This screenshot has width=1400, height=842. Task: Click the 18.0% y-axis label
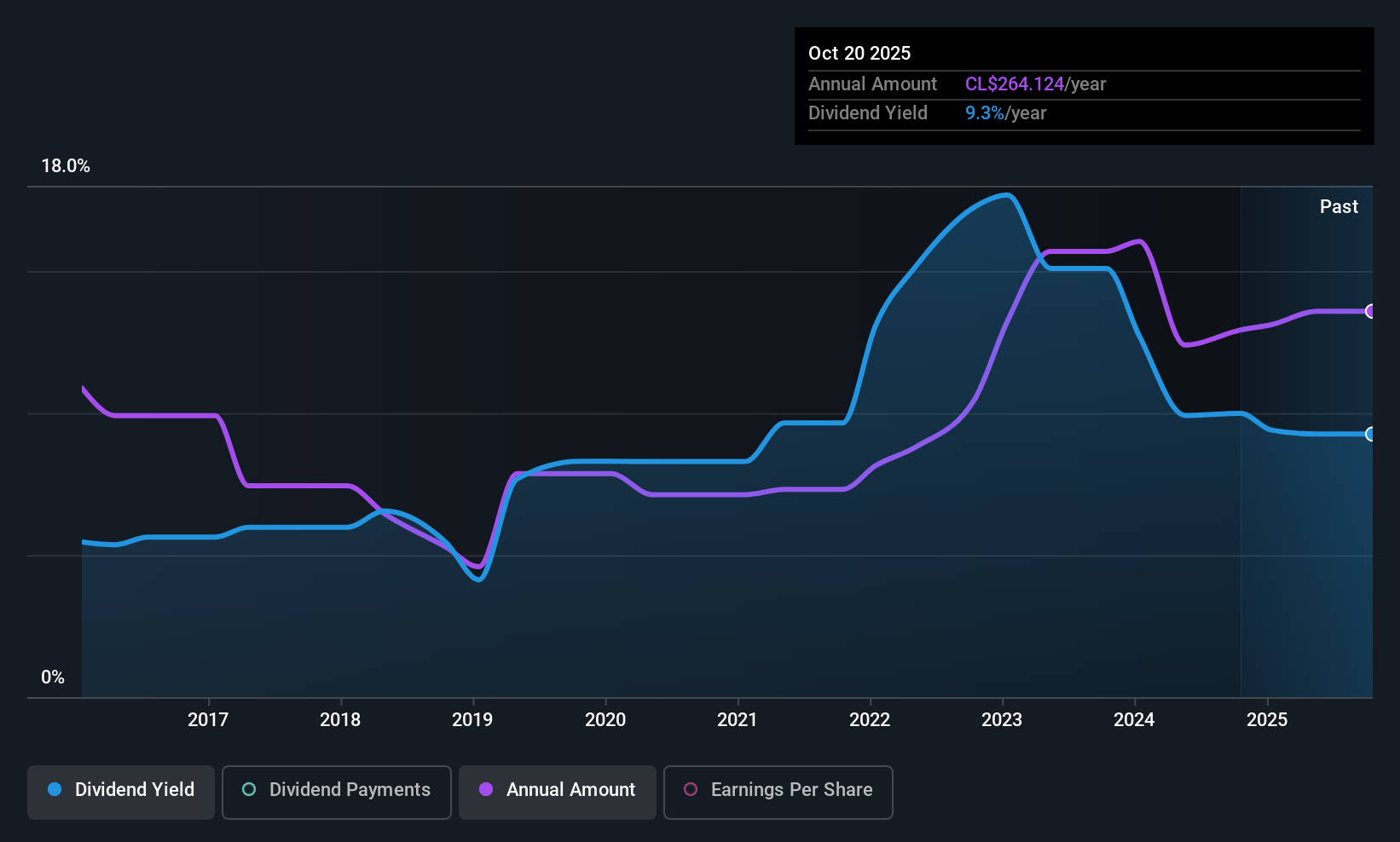(66, 165)
